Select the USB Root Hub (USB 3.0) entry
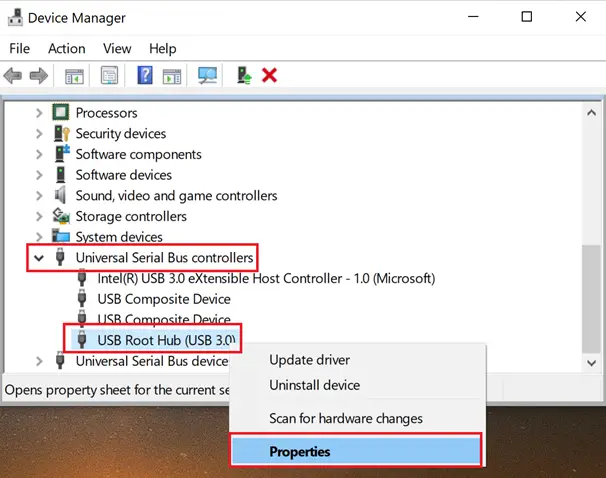This screenshot has height=478, width=606. tap(165, 340)
